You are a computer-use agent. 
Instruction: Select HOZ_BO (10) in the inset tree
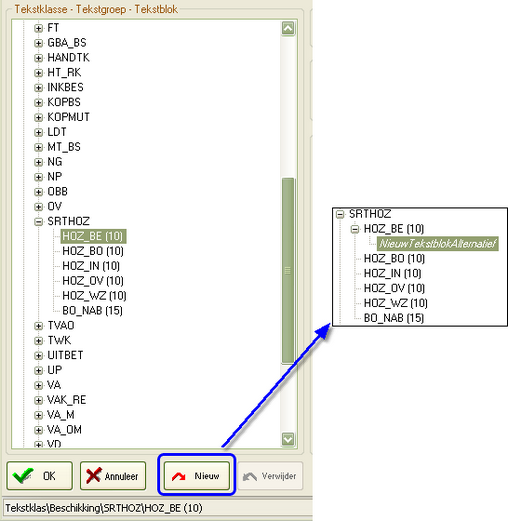394,259
